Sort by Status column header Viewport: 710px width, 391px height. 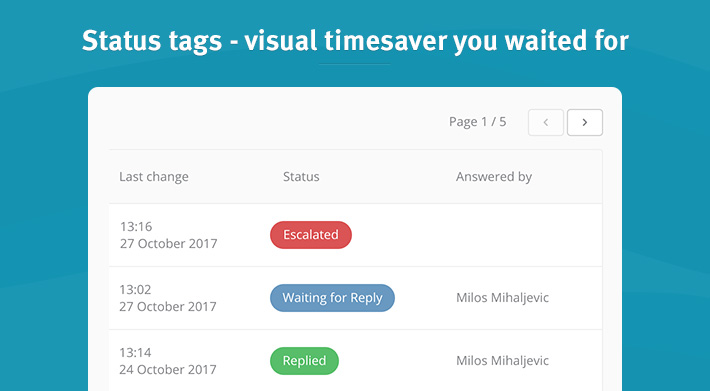[x=301, y=176]
